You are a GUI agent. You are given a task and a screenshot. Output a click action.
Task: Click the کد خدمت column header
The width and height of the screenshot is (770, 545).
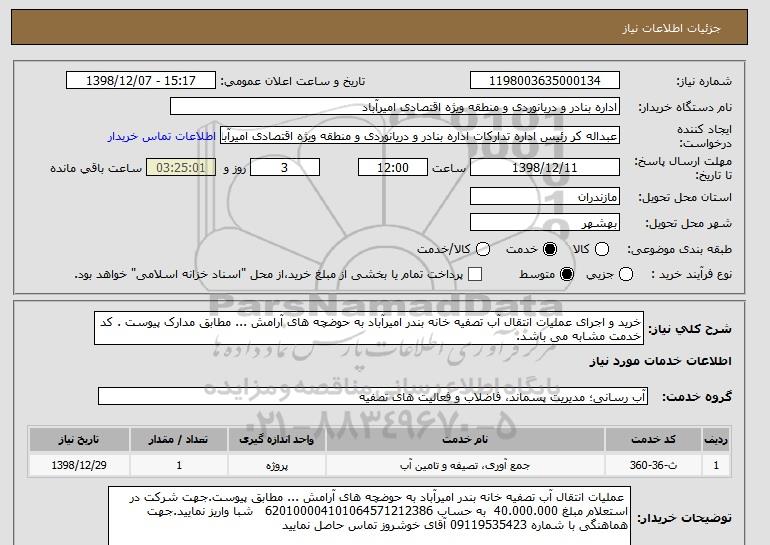pyautogui.click(x=653, y=439)
